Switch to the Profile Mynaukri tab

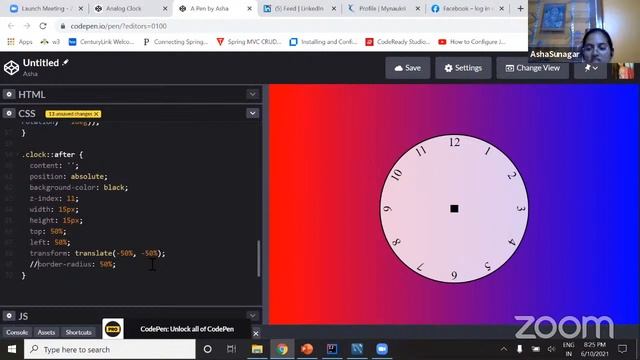(x=383, y=8)
